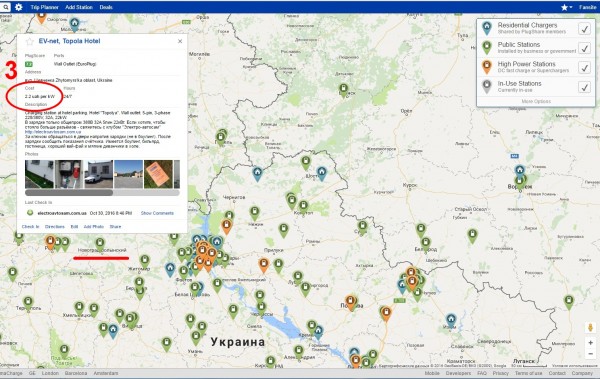
Task: Click the search magnifier icon
Action: [x=5, y=7]
